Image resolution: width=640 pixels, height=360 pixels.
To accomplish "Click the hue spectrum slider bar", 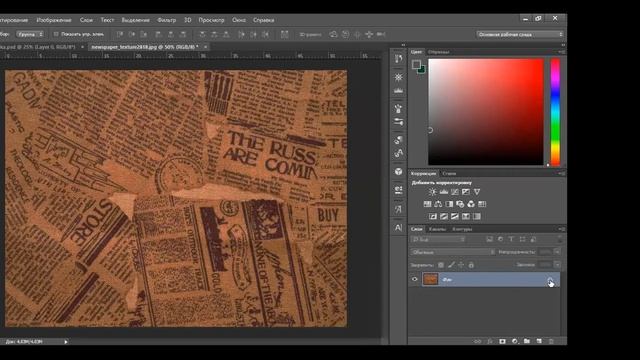I will 555,112.
